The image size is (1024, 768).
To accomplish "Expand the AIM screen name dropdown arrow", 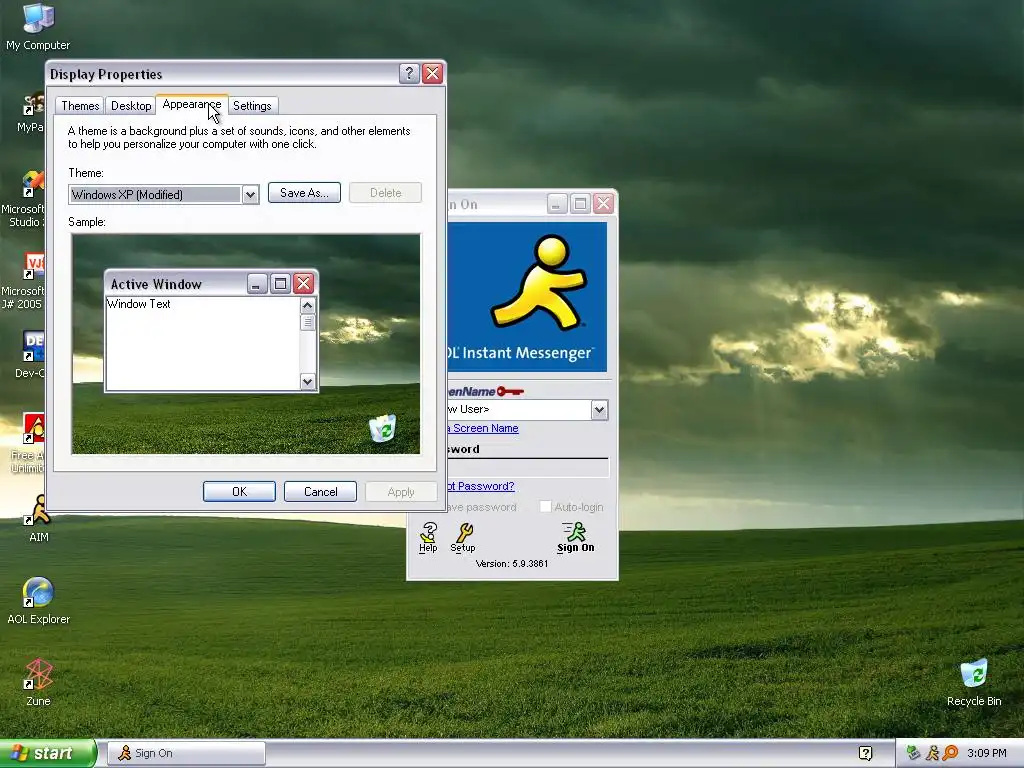I will (599, 410).
